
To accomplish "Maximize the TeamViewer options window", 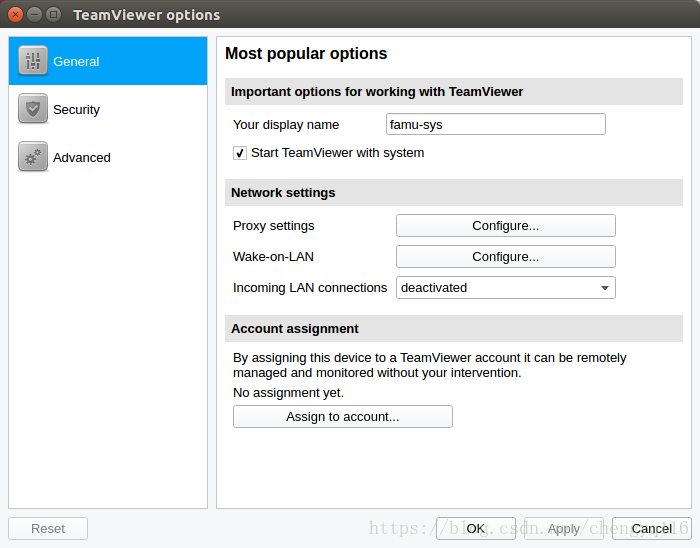I will (54, 15).
